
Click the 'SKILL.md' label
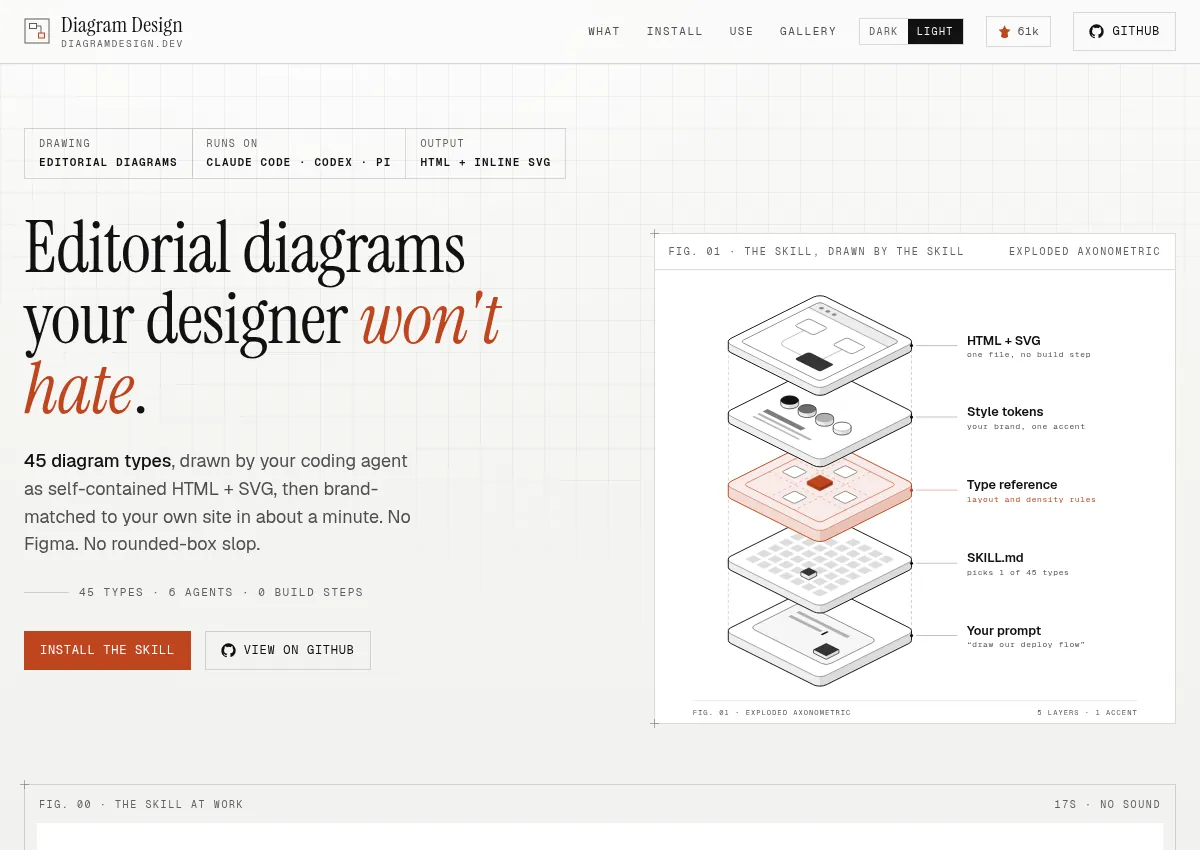click(995, 558)
